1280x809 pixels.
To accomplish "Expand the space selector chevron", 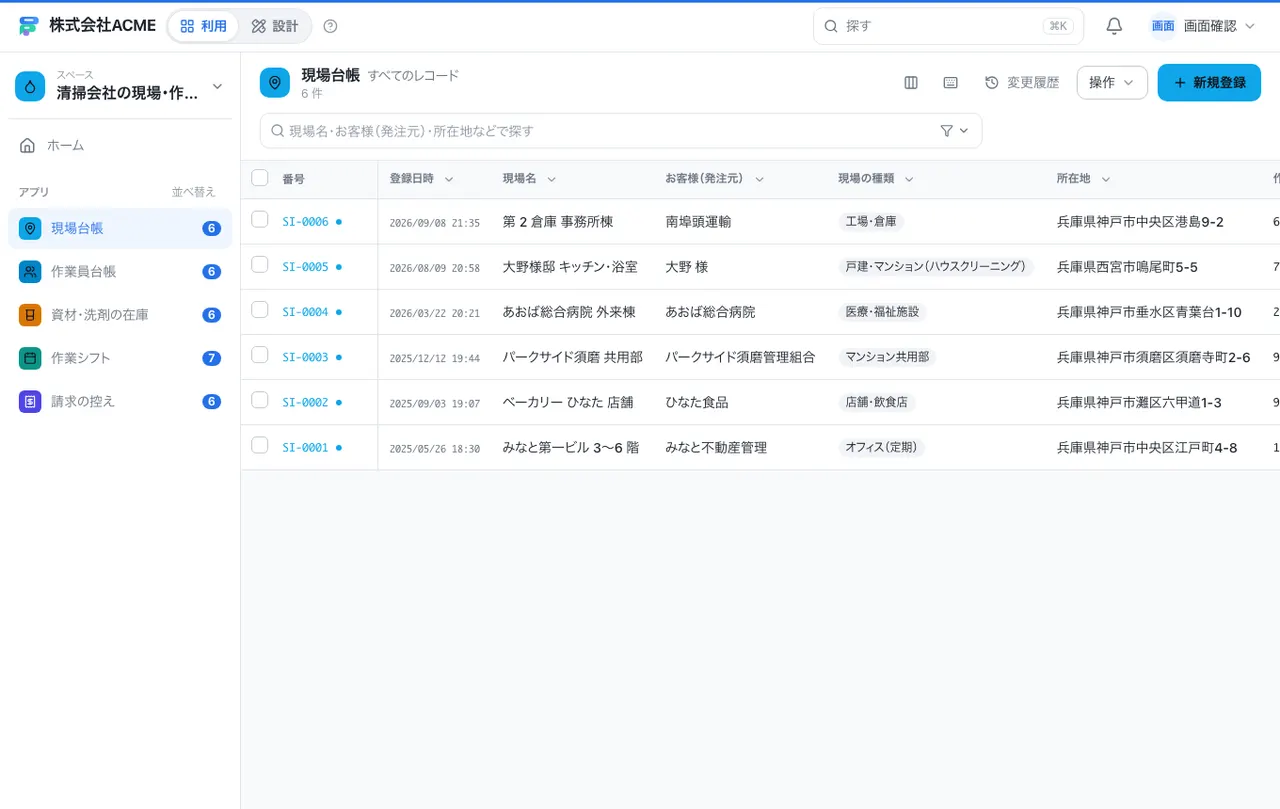I will (217, 86).
